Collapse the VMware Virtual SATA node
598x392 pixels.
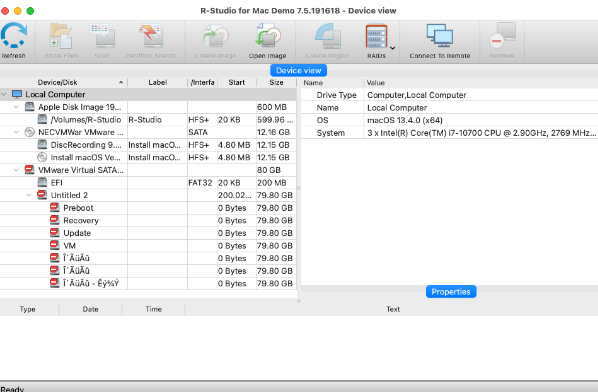point(16,170)
